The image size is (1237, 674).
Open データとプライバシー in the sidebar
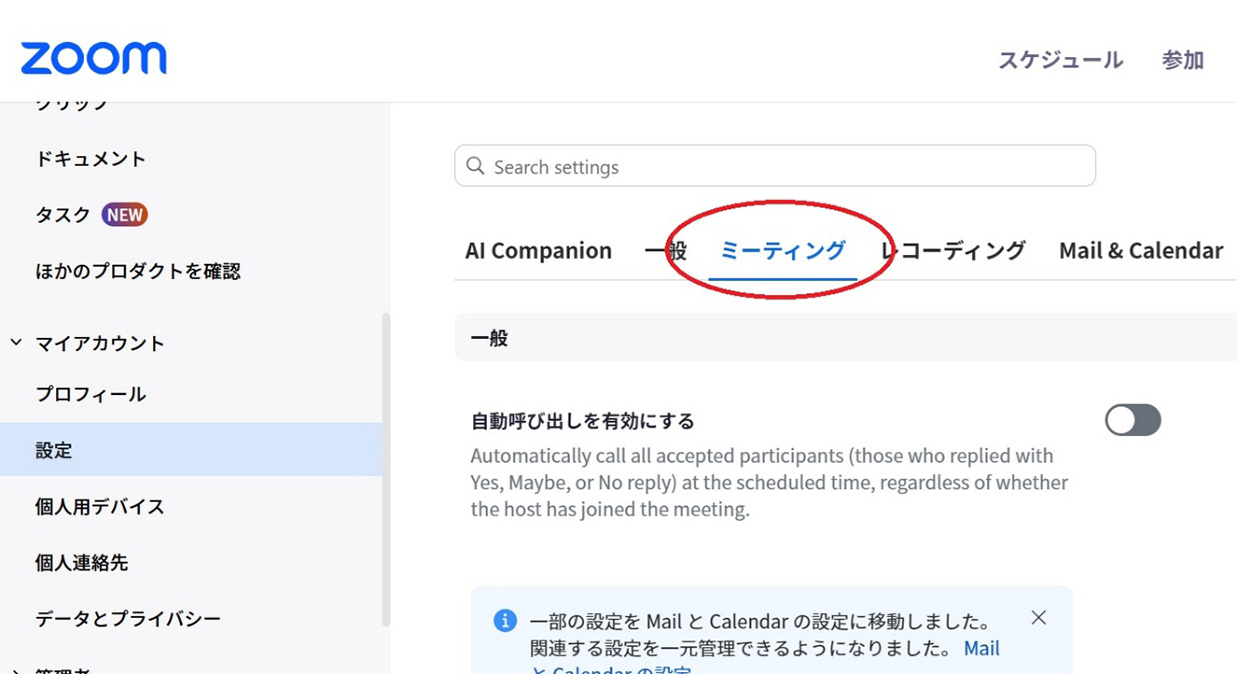128,619
